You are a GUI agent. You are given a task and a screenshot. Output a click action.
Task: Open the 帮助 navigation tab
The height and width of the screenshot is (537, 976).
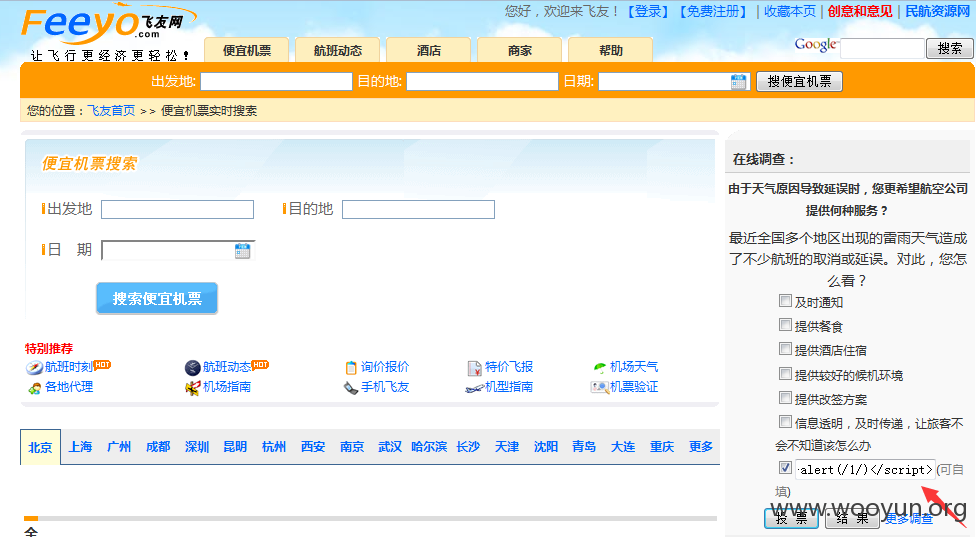point(611,50)
